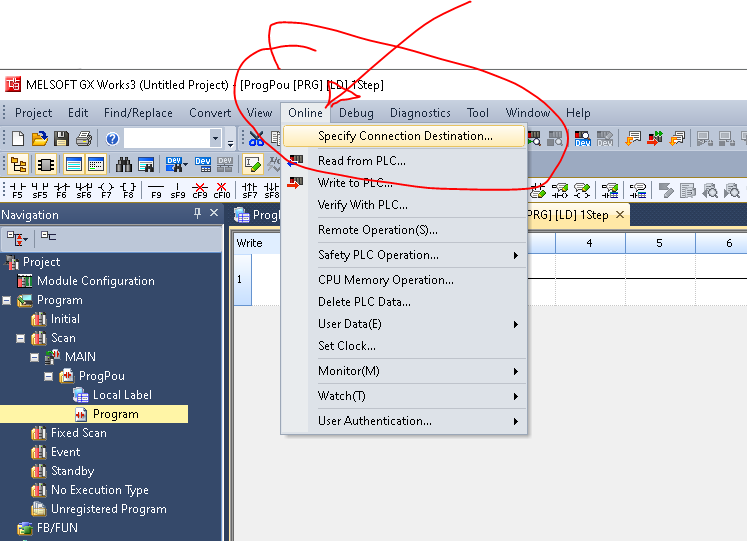Click the Read from PLC menu icon
Image resolution: width=747 pixels, height=541 pixels.
(x=295, y=161)
